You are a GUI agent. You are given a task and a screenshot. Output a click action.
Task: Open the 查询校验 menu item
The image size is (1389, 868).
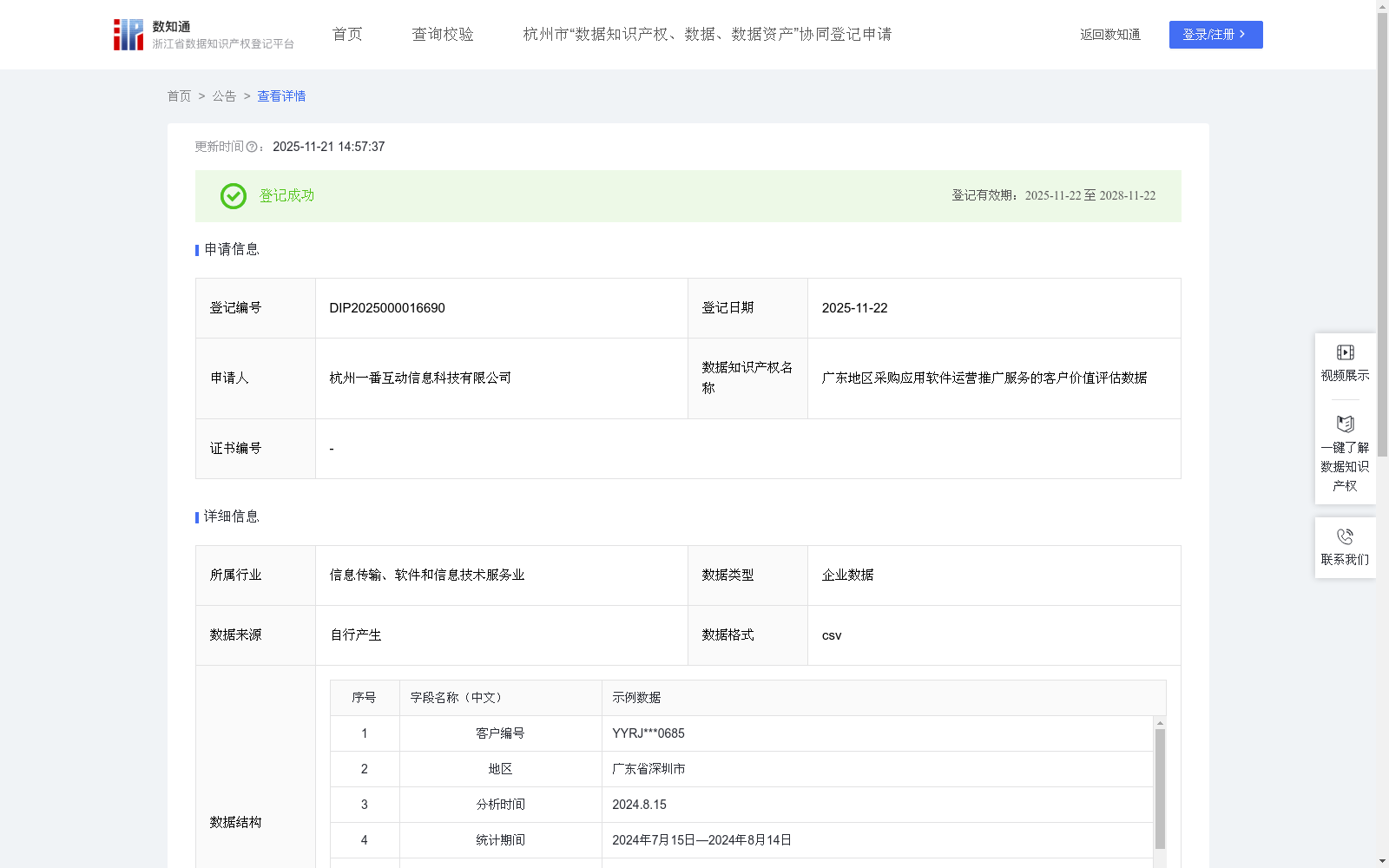click(443, 35)
